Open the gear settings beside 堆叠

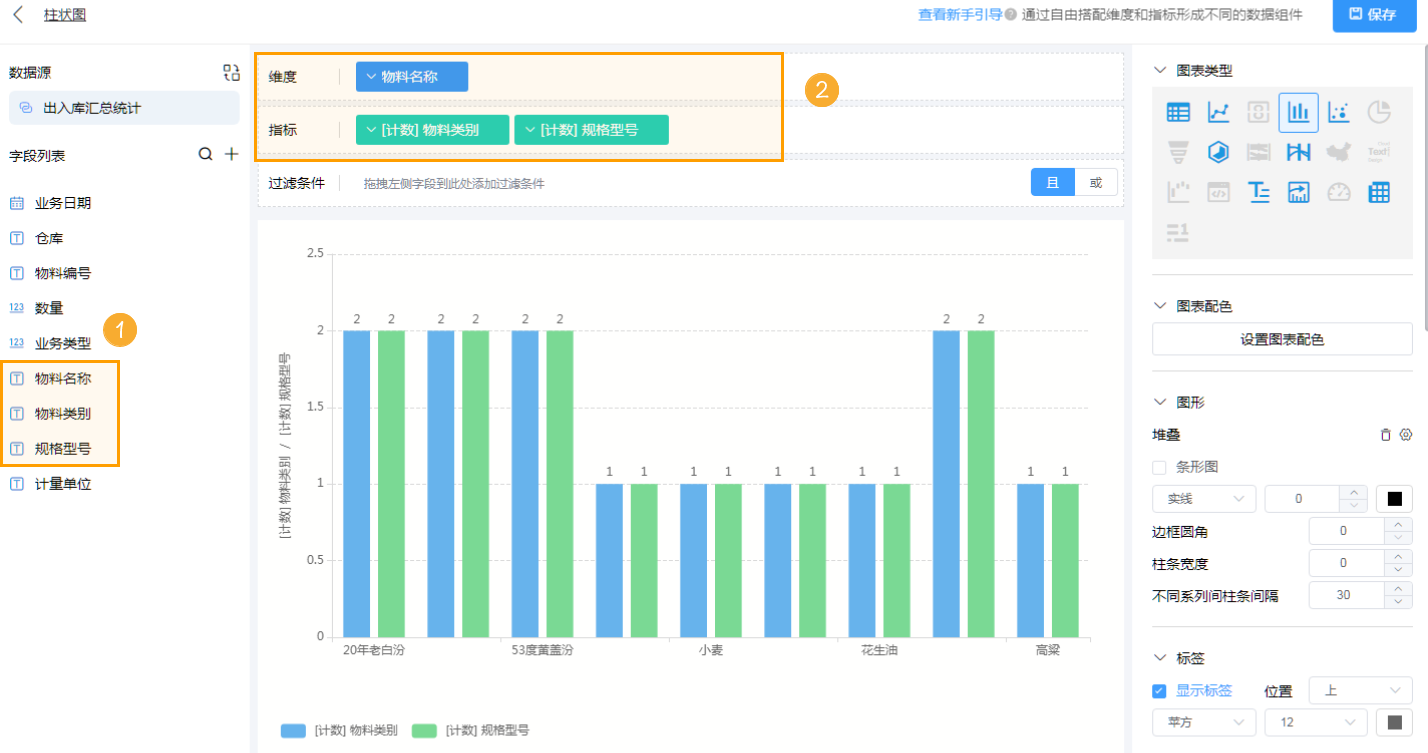[x=1405, y=435]
